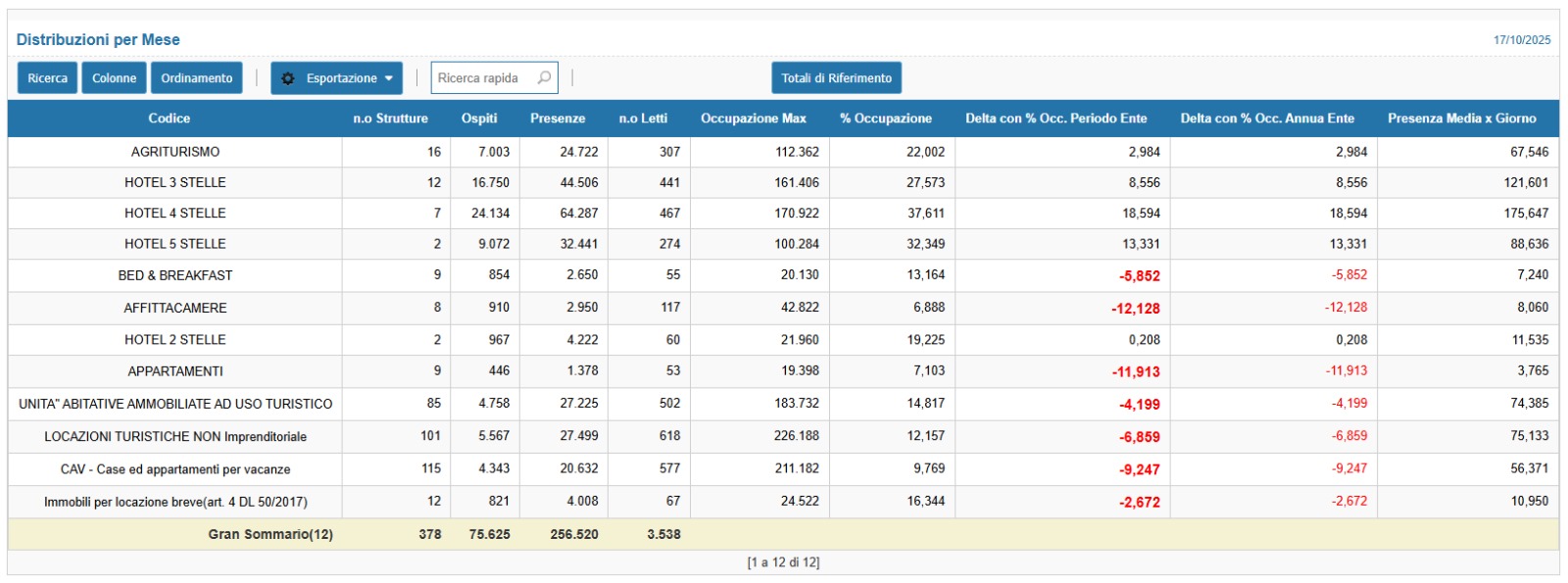Click the Occupazione Max column header
1568x583 pixels.
[753, 119]
